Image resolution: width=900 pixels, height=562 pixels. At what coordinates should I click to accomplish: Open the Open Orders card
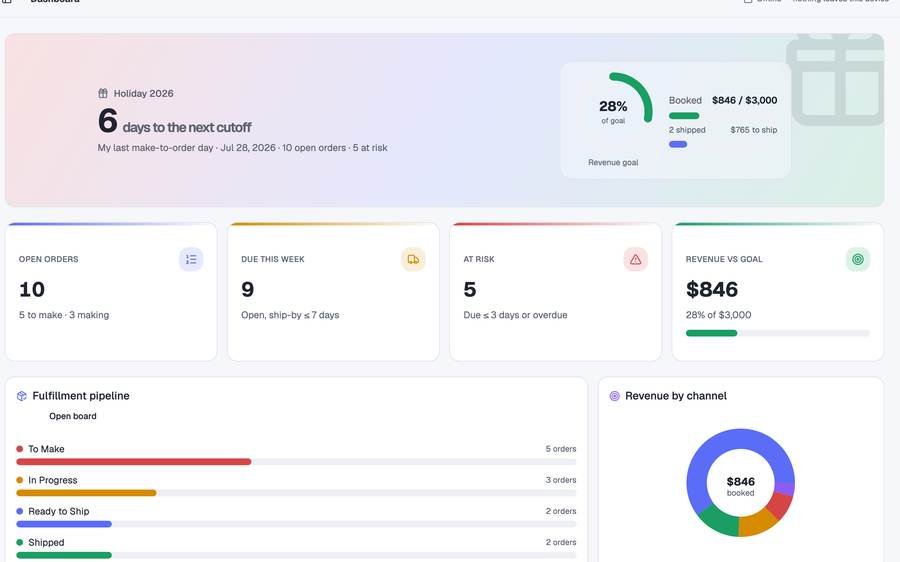[x=111, y=292]
